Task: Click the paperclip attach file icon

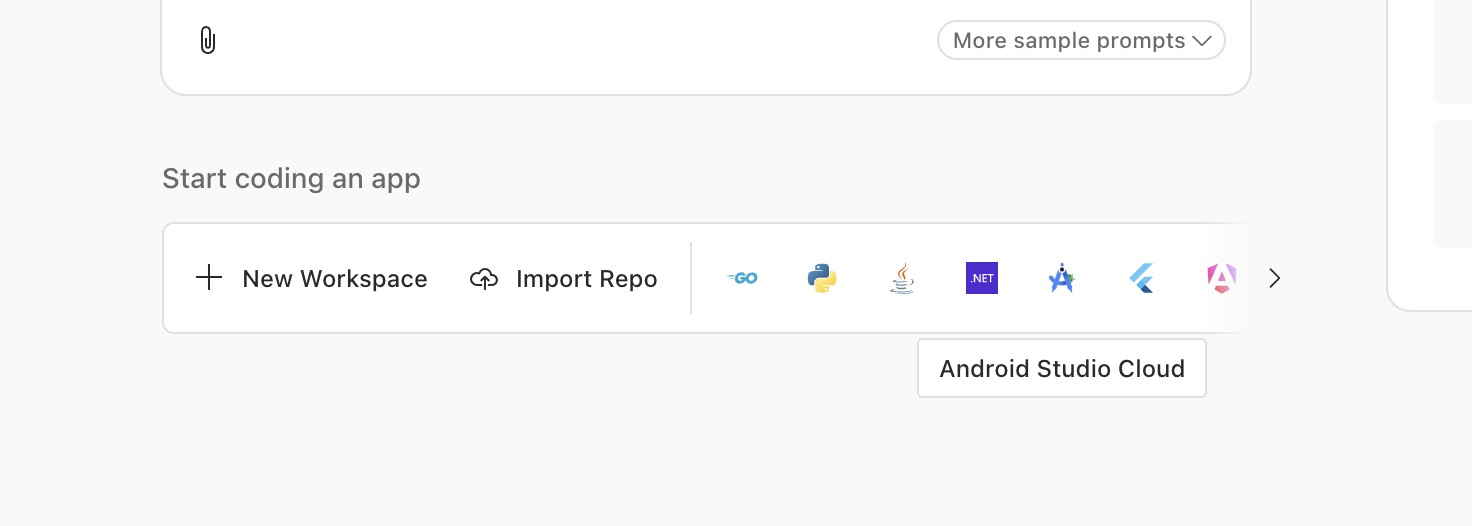Action: pyautogui.click(x=207, y=41)
